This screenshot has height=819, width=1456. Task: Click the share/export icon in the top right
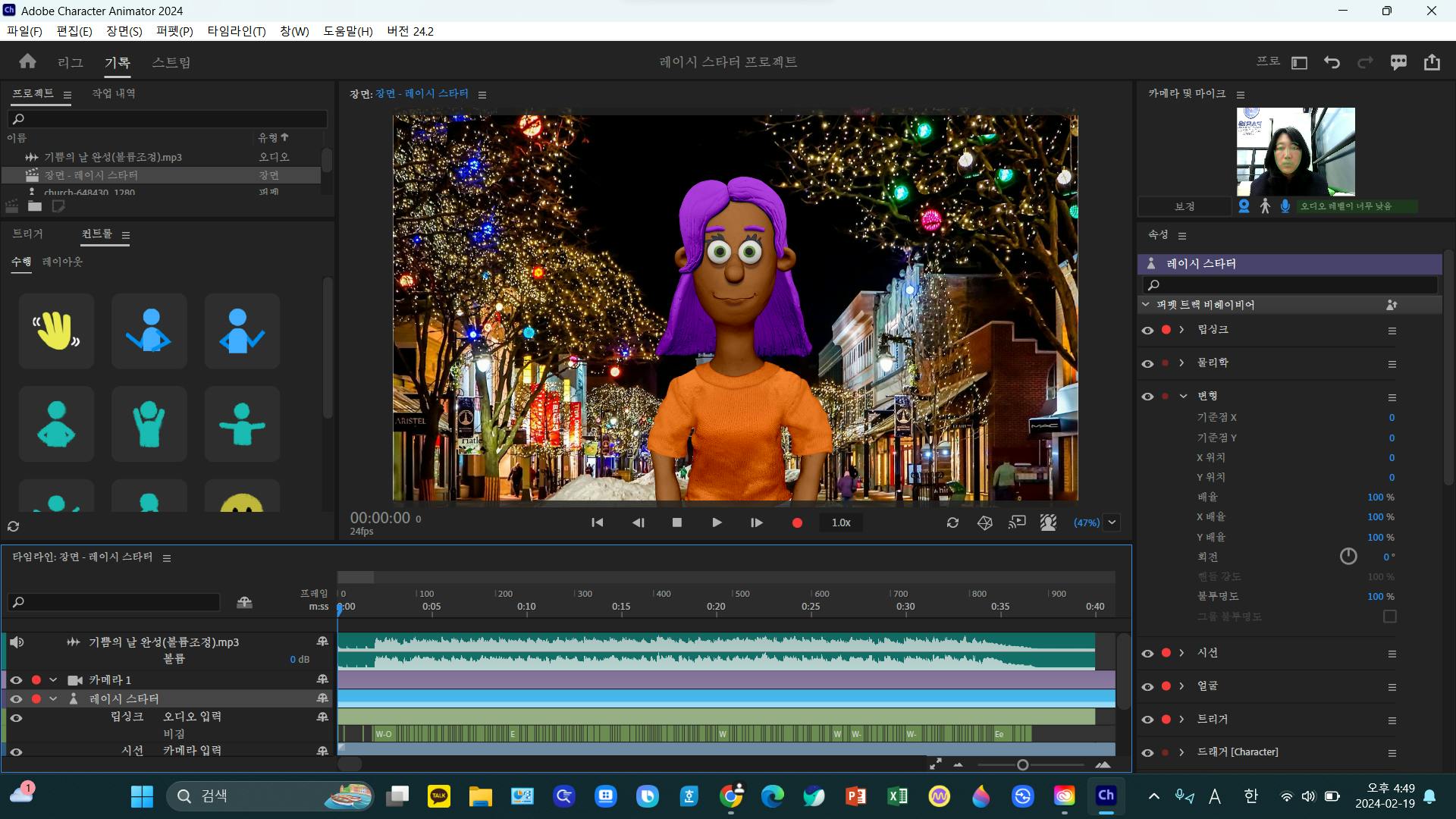coord(1432,62)
